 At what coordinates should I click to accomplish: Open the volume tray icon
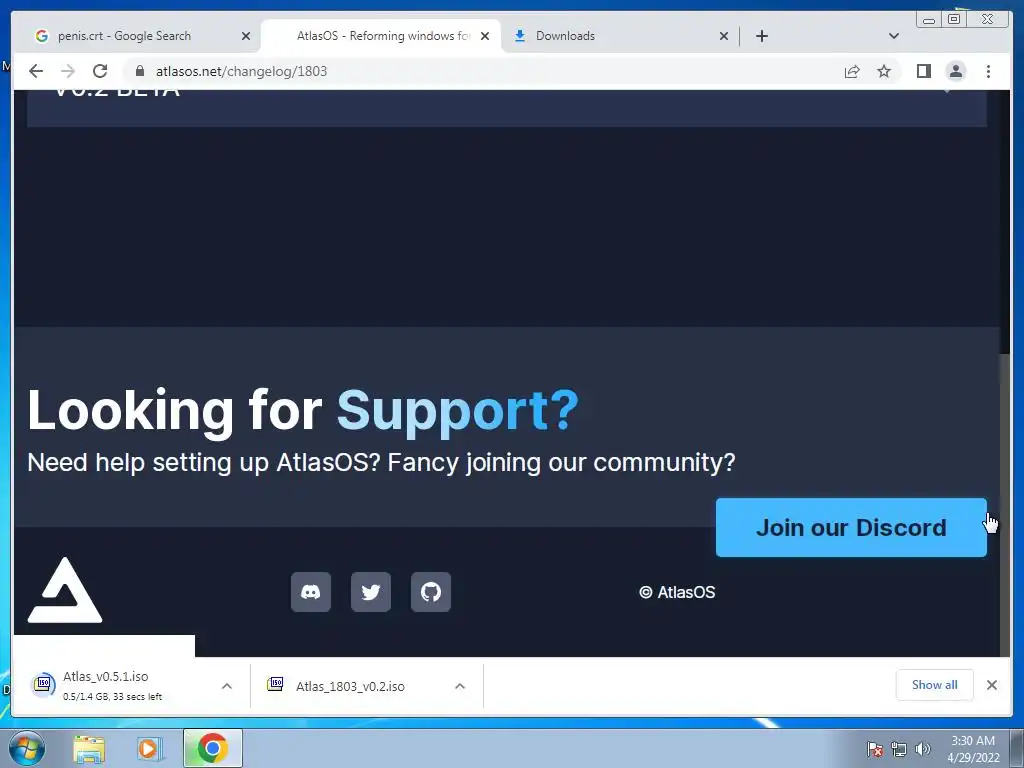[x=923, y=749]
